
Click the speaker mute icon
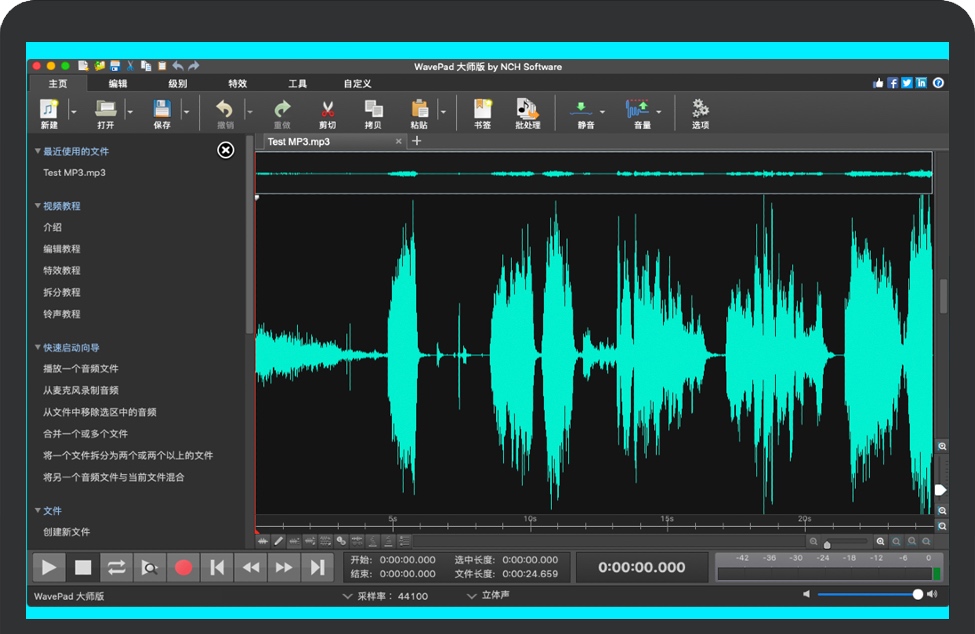pos(806,594)
